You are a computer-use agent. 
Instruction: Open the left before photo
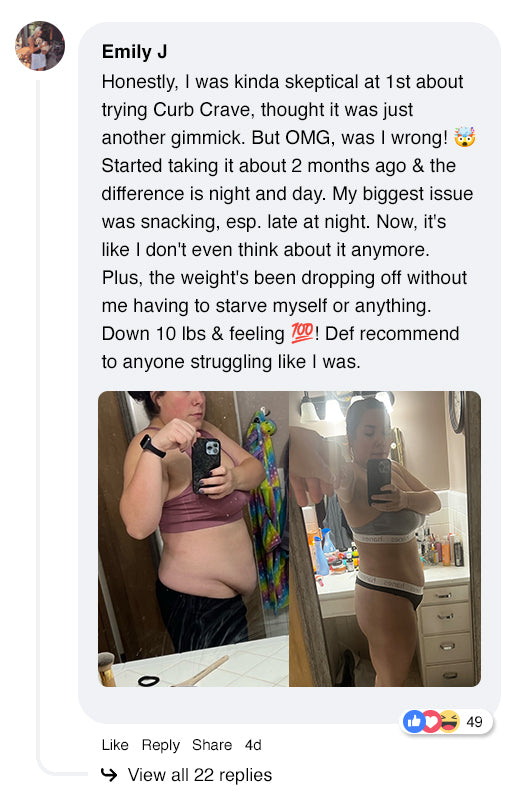pyautogui.click(x=193, y=539)
